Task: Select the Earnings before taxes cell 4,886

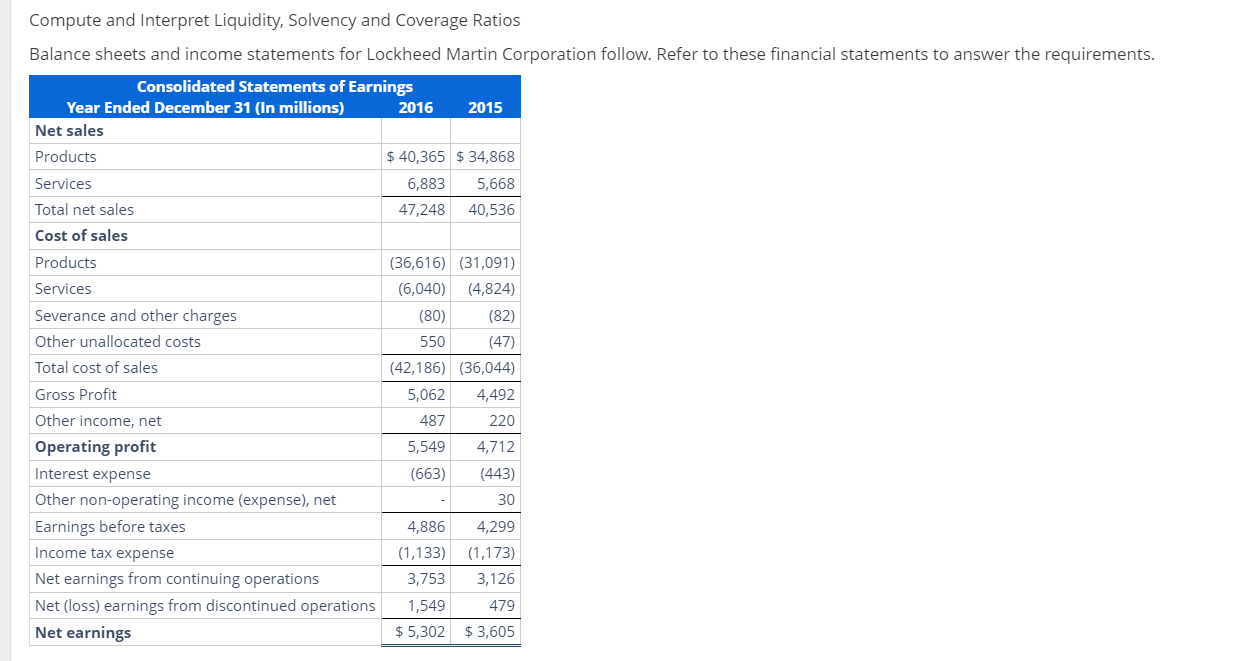Action: (x=428, y=526)
